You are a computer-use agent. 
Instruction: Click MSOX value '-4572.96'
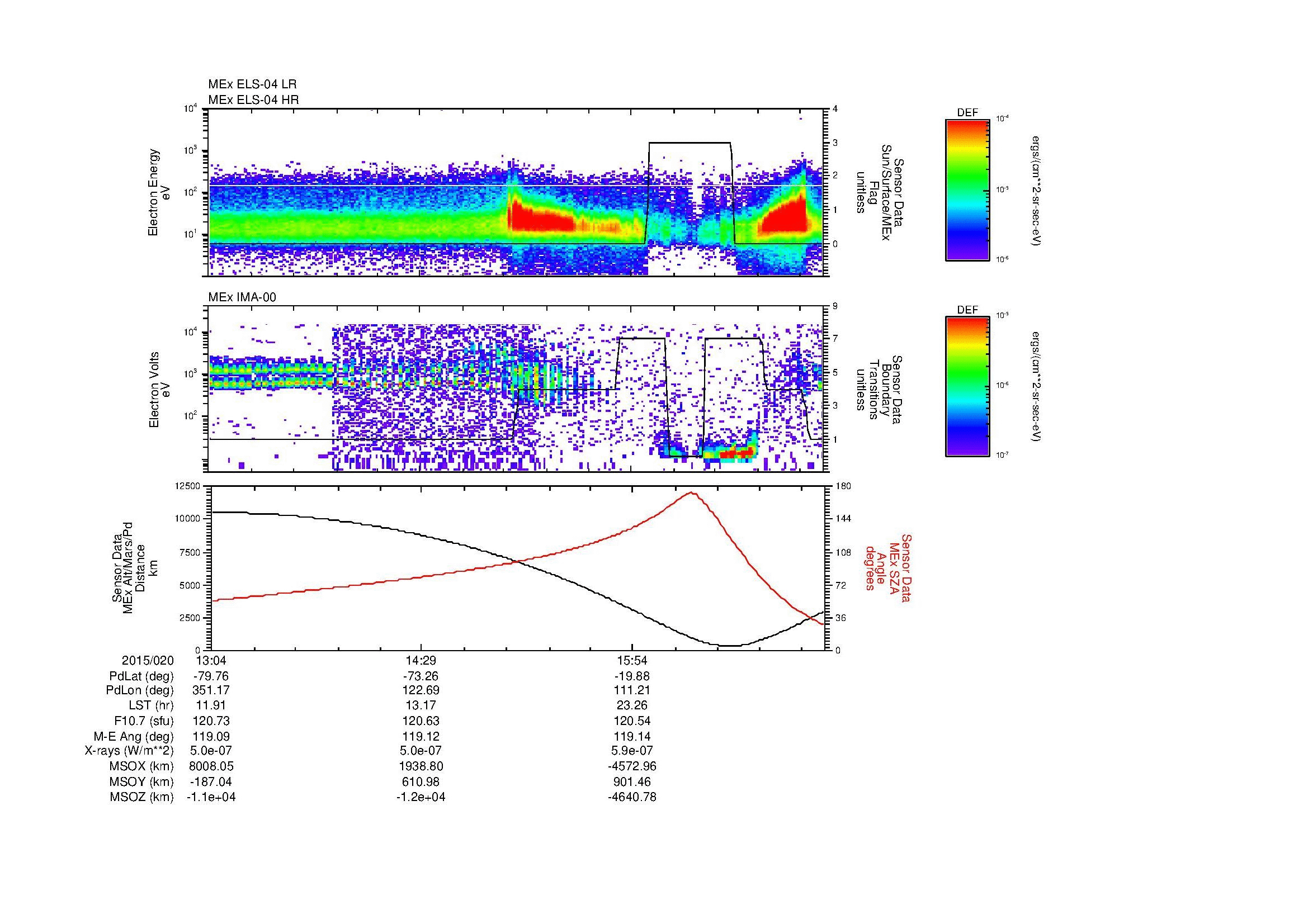(632, 766)
